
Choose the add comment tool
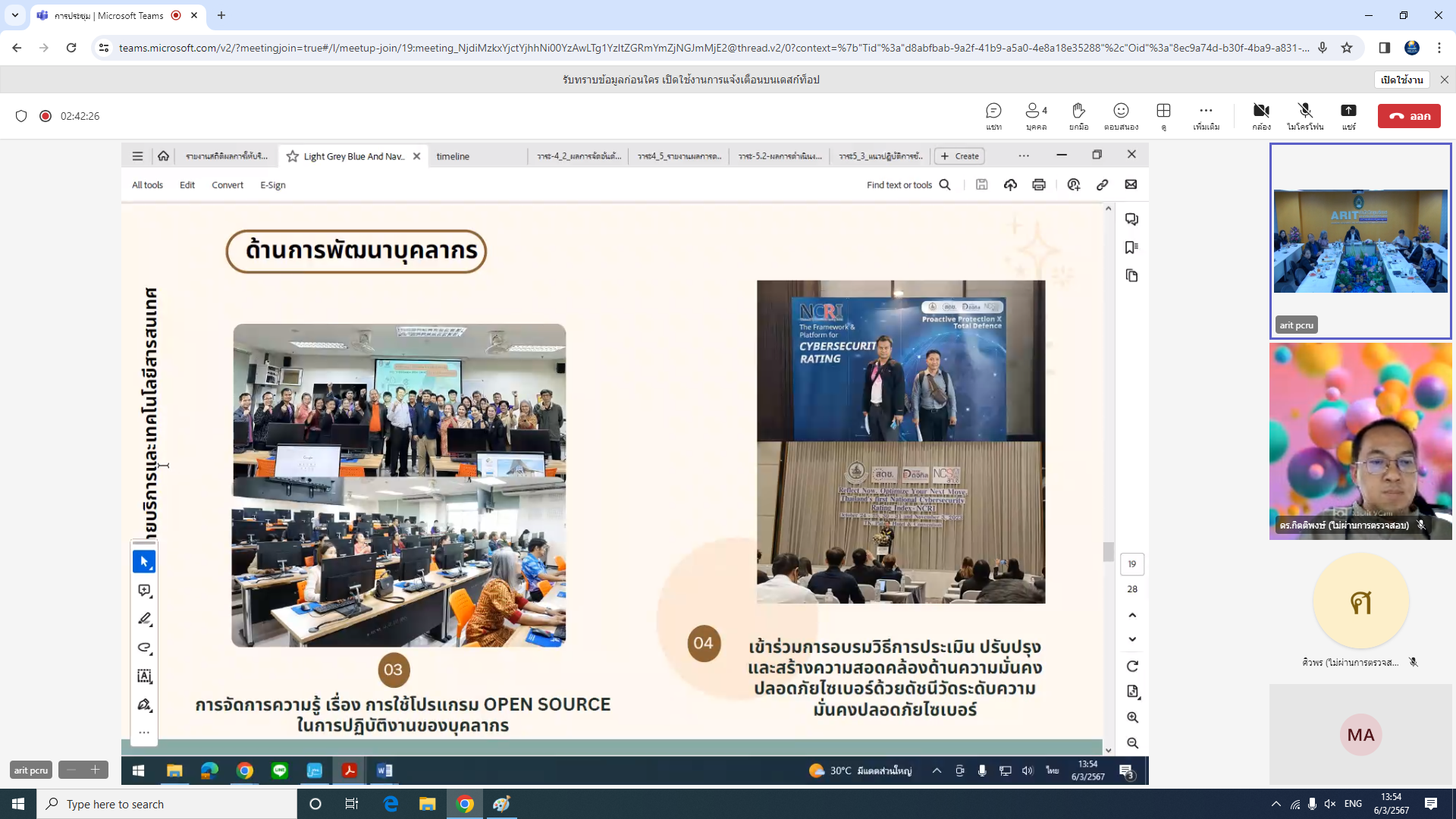[x=144, y=591]
